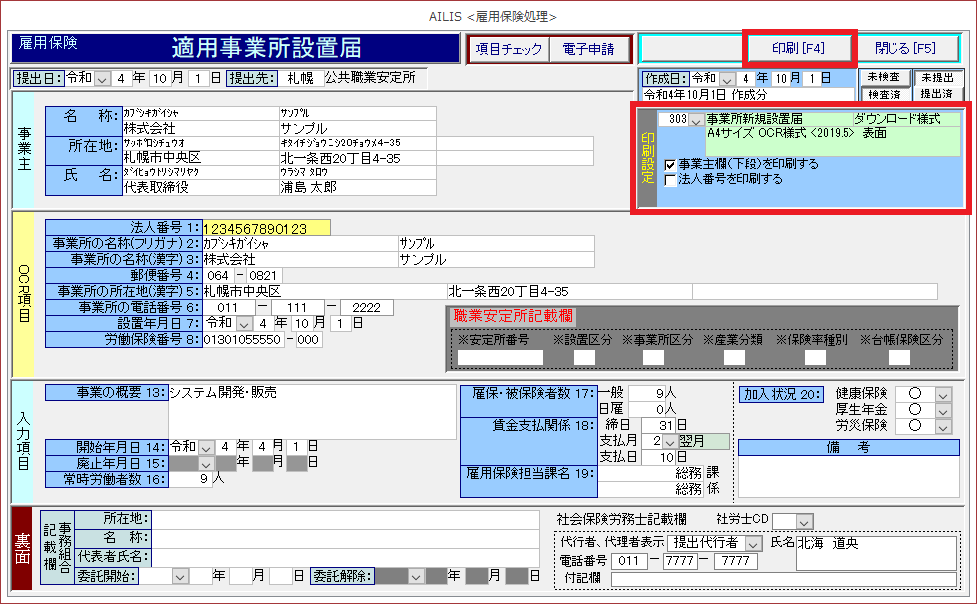Uncheck 事業主欄(下段)を印刷する checkbox

point(671,165)
